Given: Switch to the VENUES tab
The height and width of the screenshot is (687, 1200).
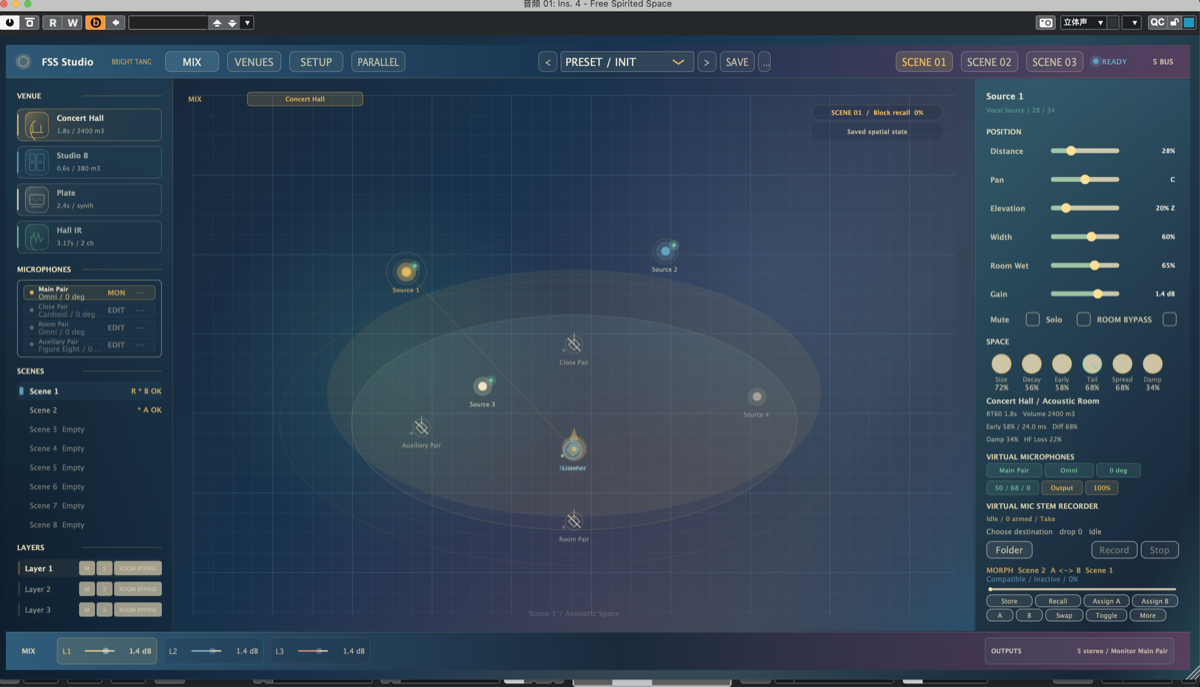Looking at the screenshot, I should tap(254, 62).
